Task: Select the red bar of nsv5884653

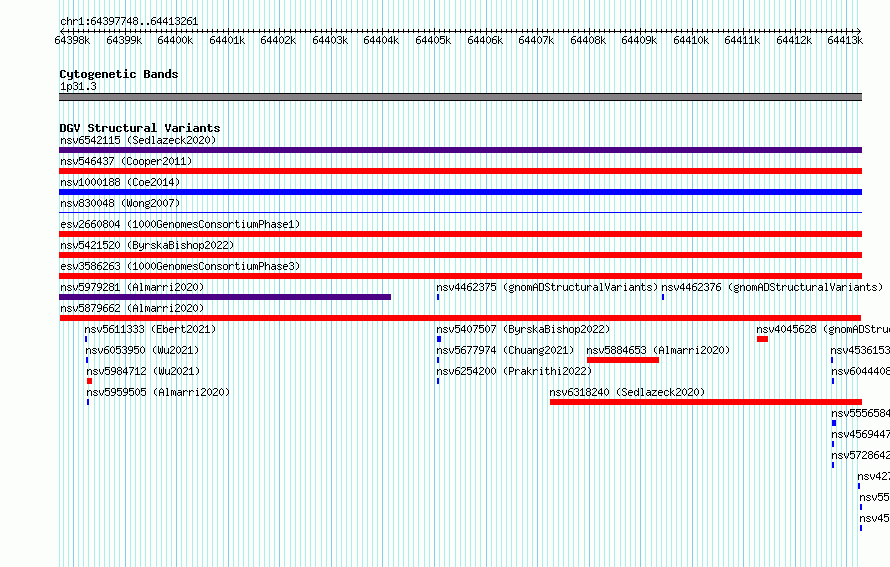Action: tap(623, 360)
